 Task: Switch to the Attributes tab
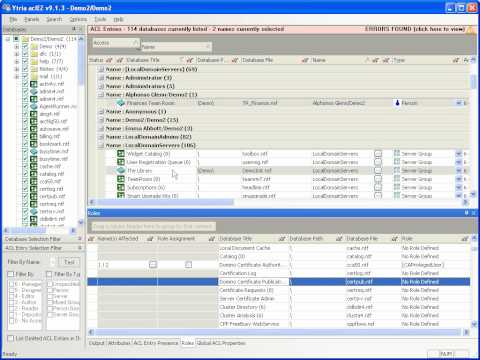click(119, 343)
